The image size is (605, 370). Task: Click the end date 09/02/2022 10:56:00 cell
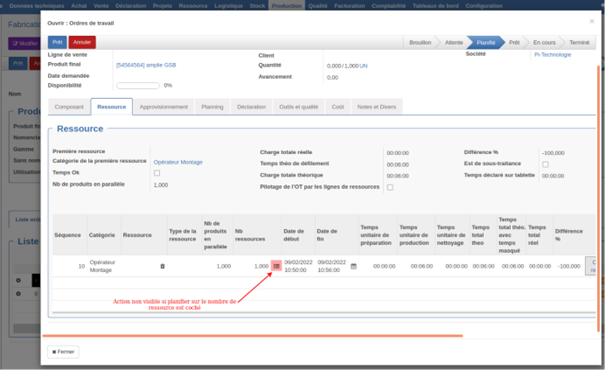(x=331, y=266)
